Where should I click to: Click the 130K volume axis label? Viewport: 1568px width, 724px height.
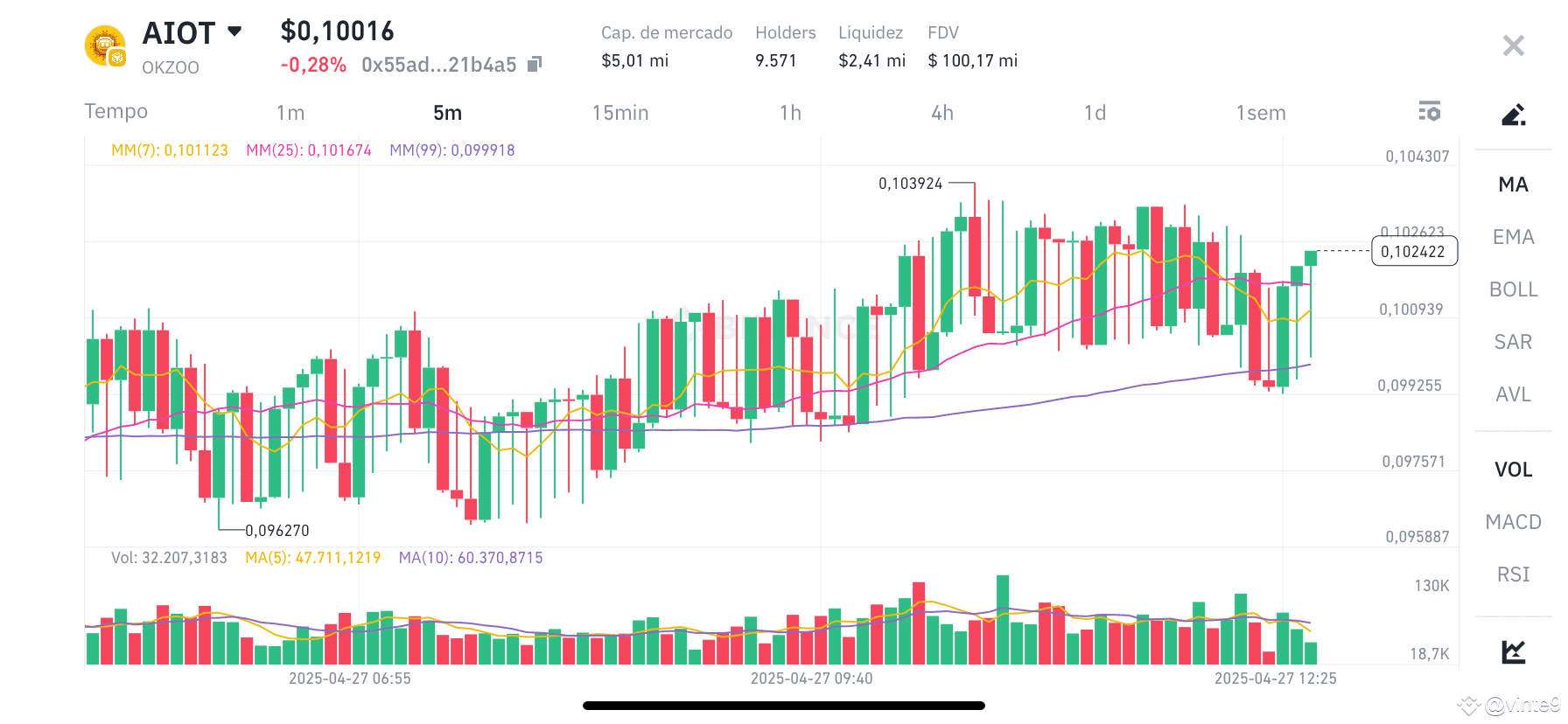point(1432,586)
